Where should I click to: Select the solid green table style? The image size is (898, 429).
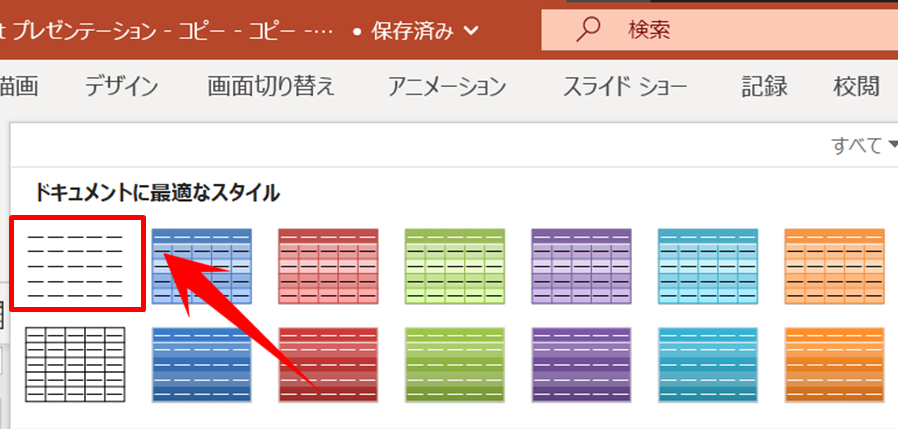[x=455, y=364]
